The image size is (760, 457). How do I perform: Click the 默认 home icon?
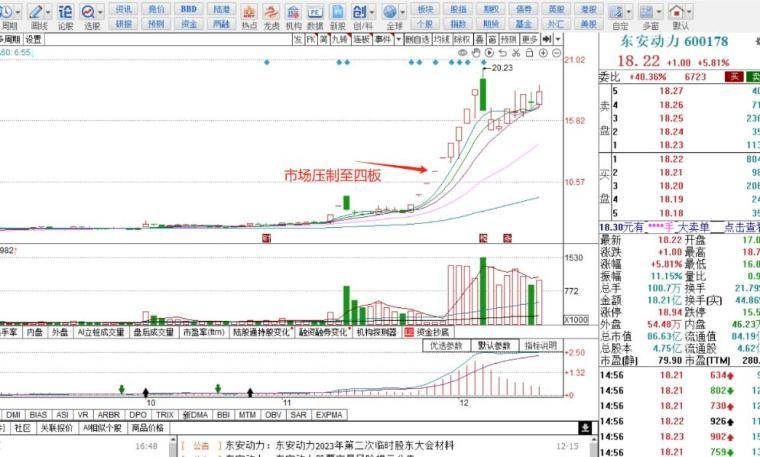(677, 12)
